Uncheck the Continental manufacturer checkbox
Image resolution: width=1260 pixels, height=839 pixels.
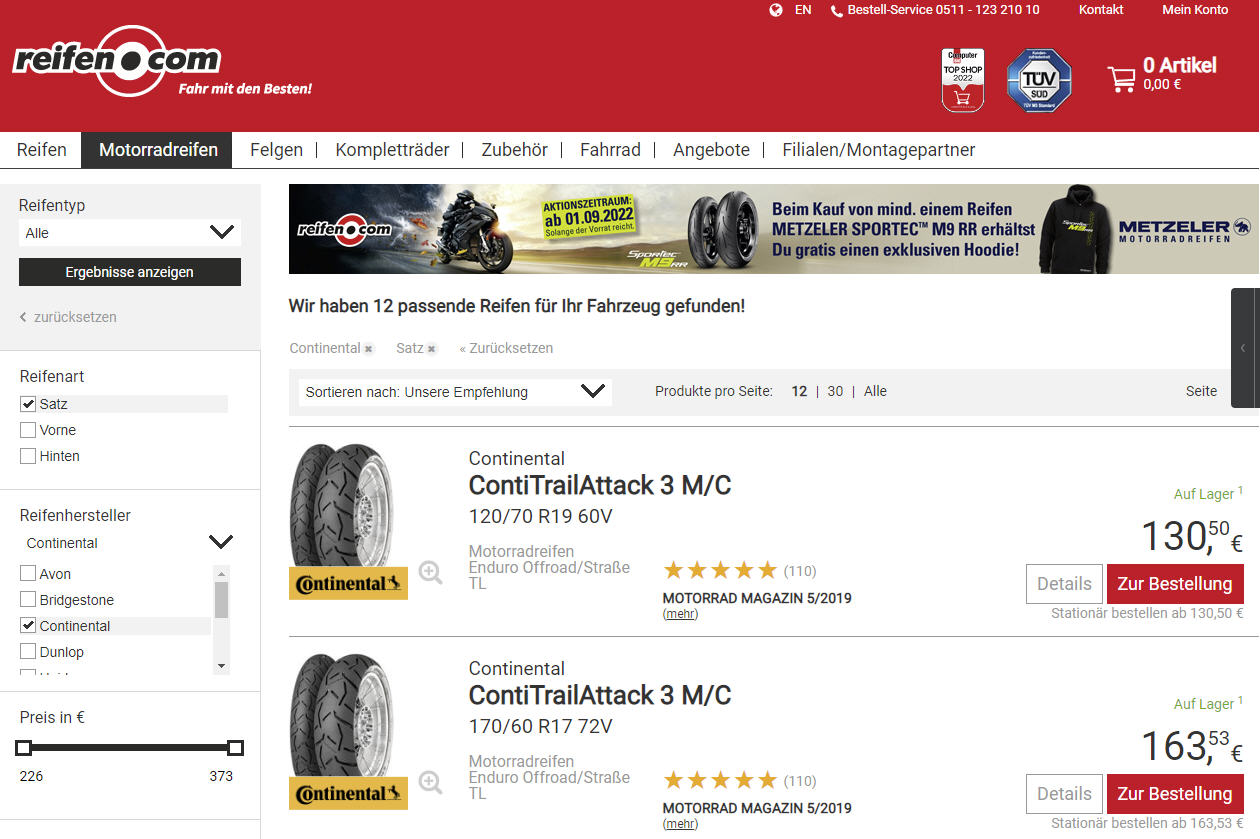coord(28,626)
